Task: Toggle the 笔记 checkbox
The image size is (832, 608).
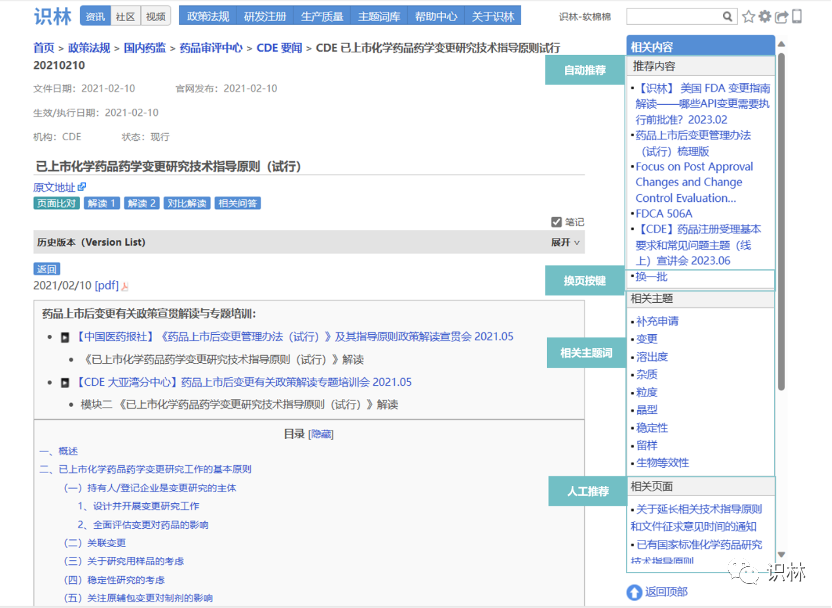Action: 556,222
